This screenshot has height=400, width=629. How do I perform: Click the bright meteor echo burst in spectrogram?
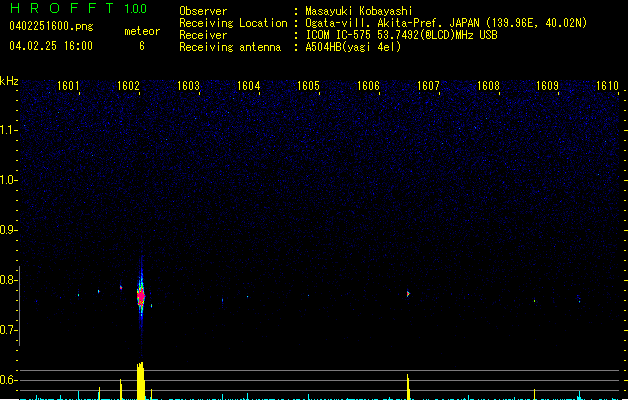(141, 295)
